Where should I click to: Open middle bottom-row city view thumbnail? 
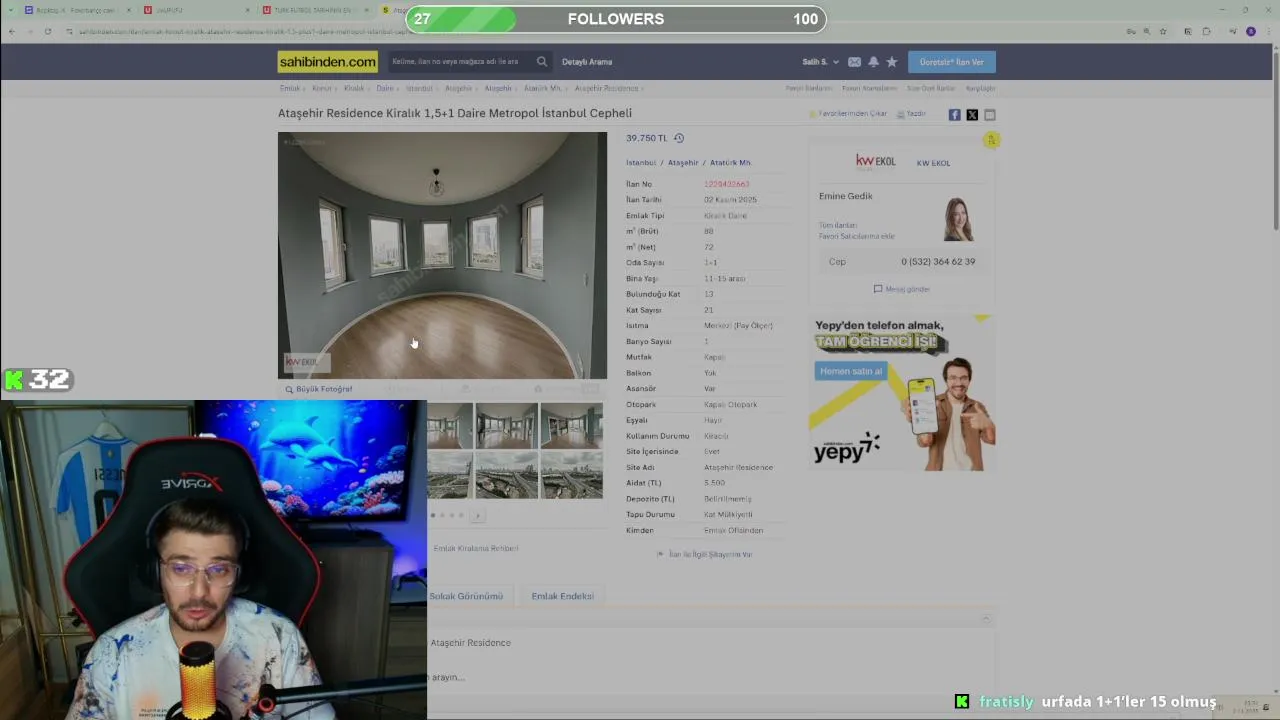click(507, 474)
